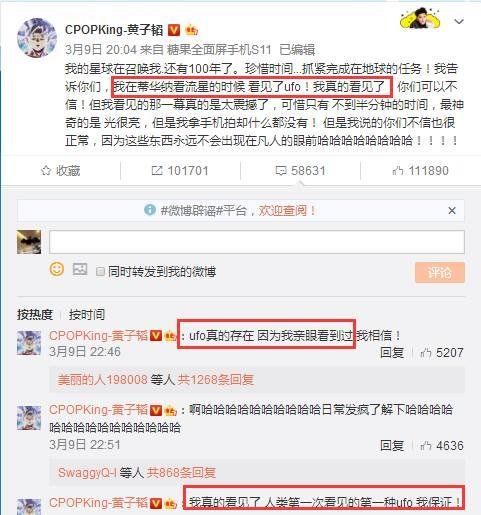
Task: Submit with the orange 评论 button
Action: pos(440,273)
